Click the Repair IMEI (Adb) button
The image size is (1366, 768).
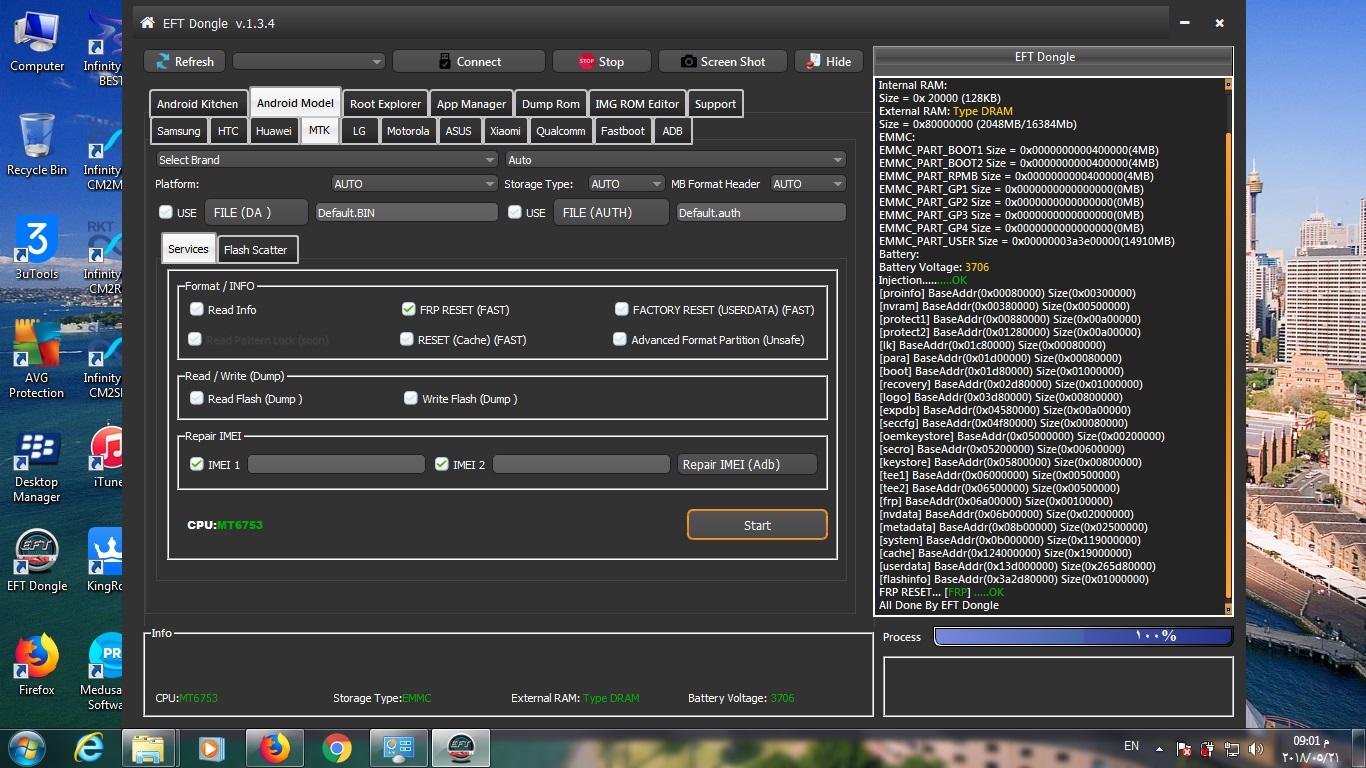(x=747, y=464)
